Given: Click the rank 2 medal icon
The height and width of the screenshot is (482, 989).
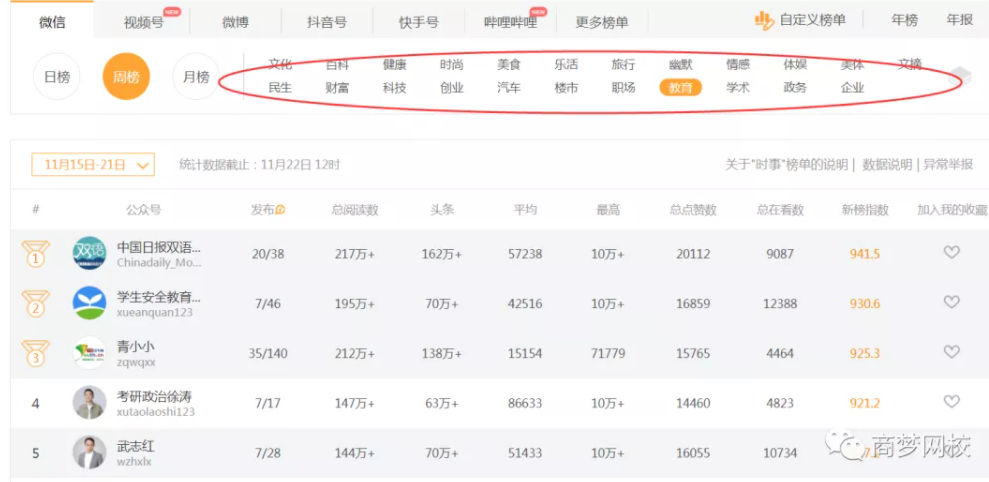Looking at the screenshot, I should point(35,303).
